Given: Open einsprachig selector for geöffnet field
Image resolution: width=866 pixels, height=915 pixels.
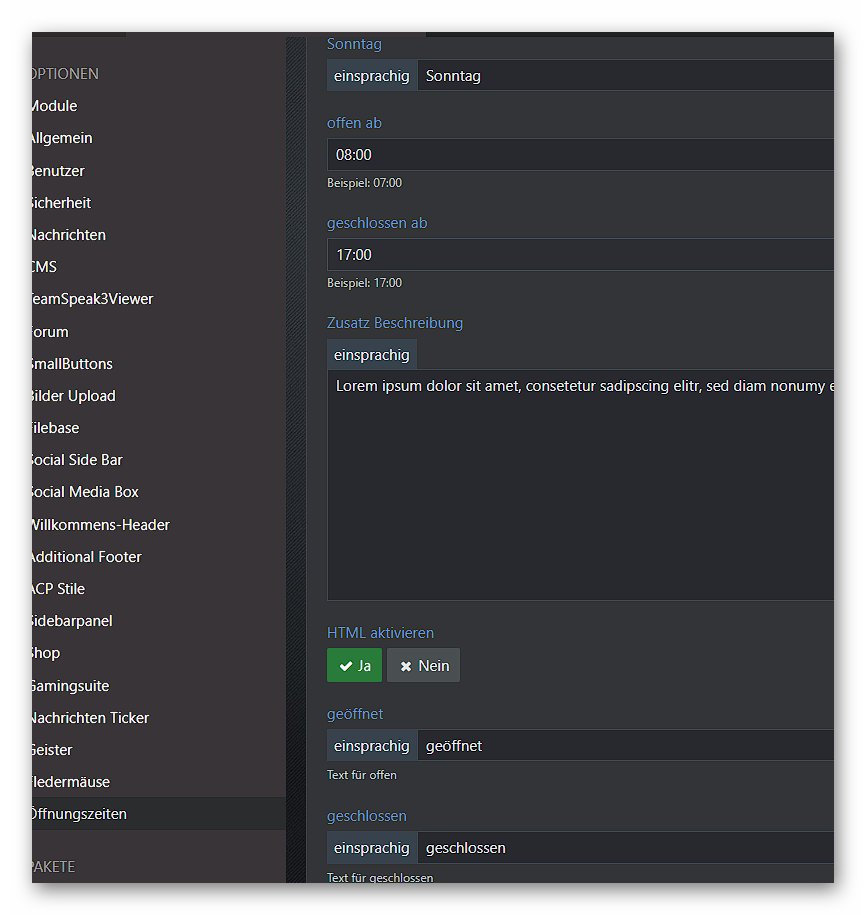Looking at the screenshot, I should click(x=372, y=746).
